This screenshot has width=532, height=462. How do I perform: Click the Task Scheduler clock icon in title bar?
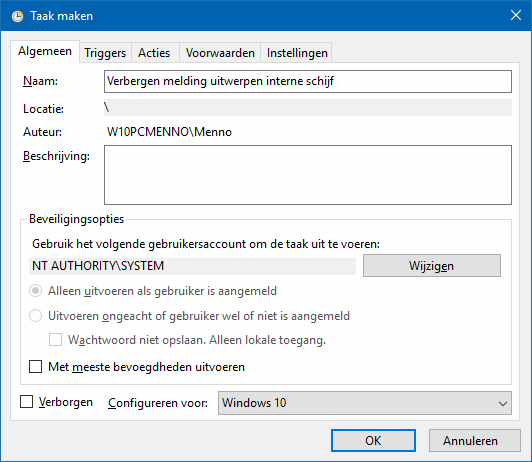17,16
